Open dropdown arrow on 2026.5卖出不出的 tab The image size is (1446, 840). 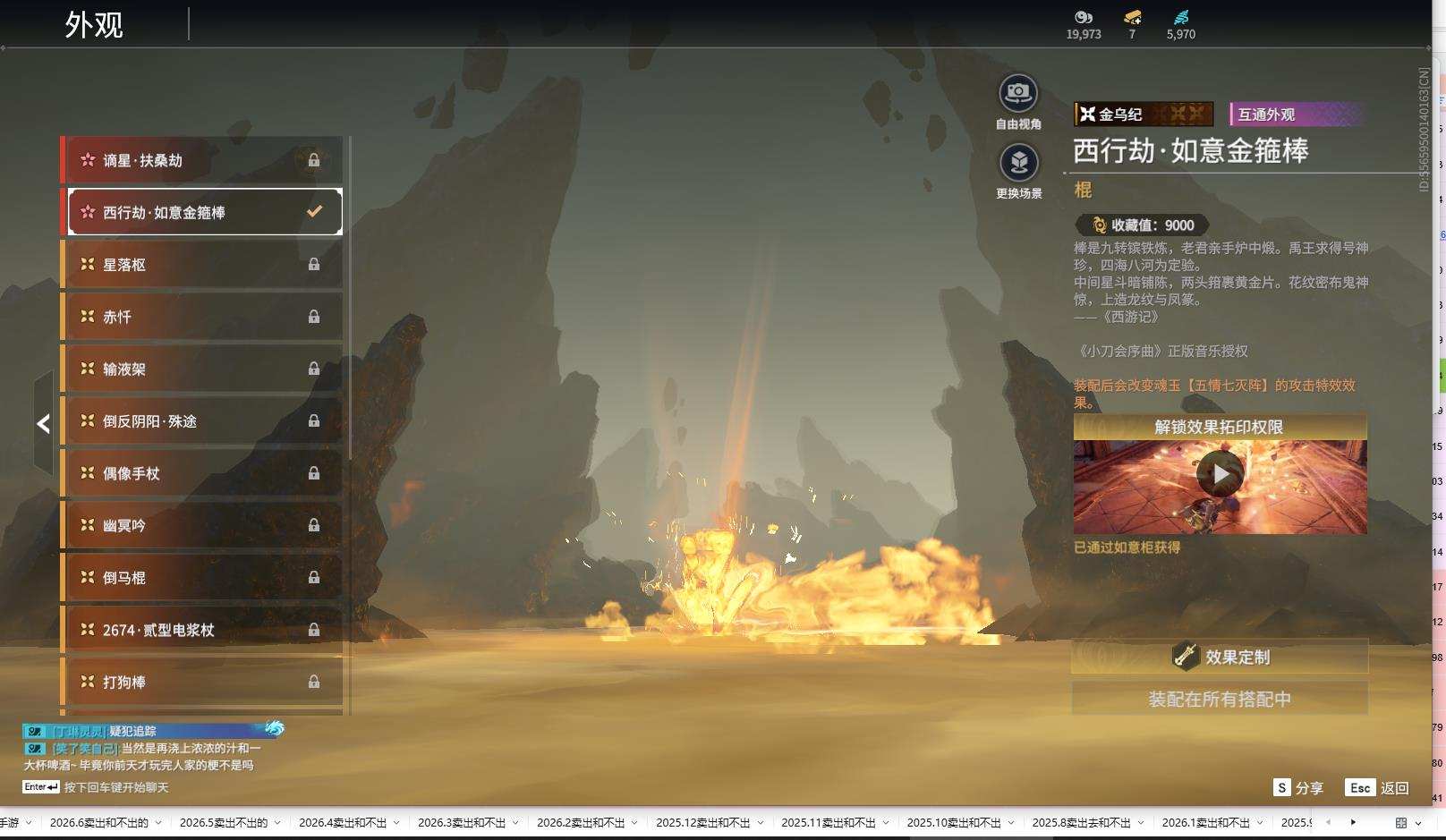tap(277, 823)
